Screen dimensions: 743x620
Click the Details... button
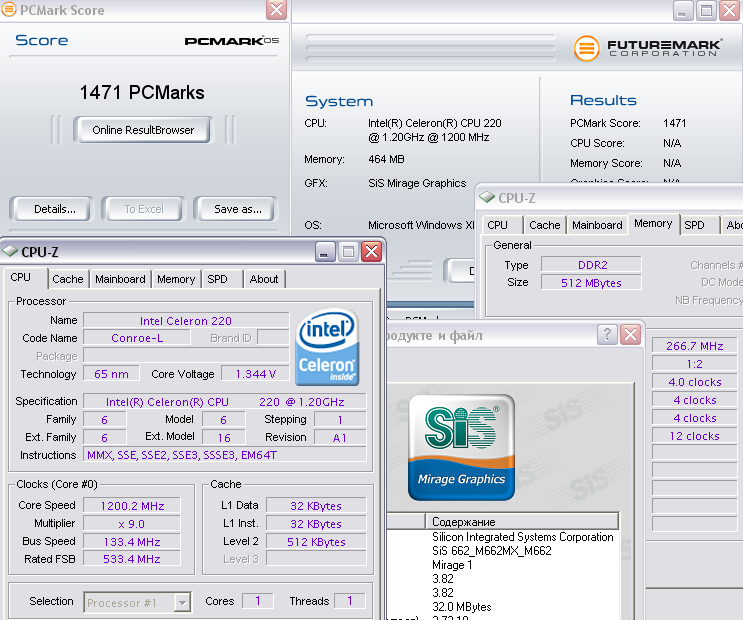[51, 209]
